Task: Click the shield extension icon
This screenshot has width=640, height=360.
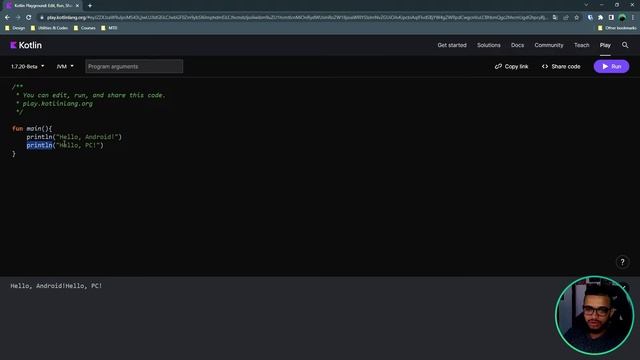Action: coord(590,18)
